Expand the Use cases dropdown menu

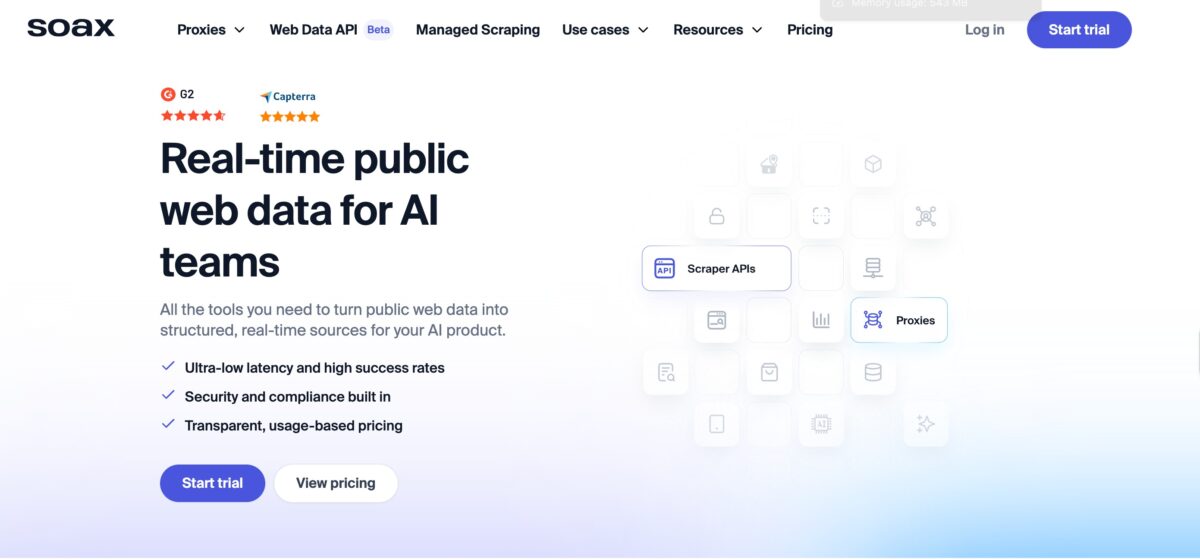pyautogui.click(x=605, y=30)
